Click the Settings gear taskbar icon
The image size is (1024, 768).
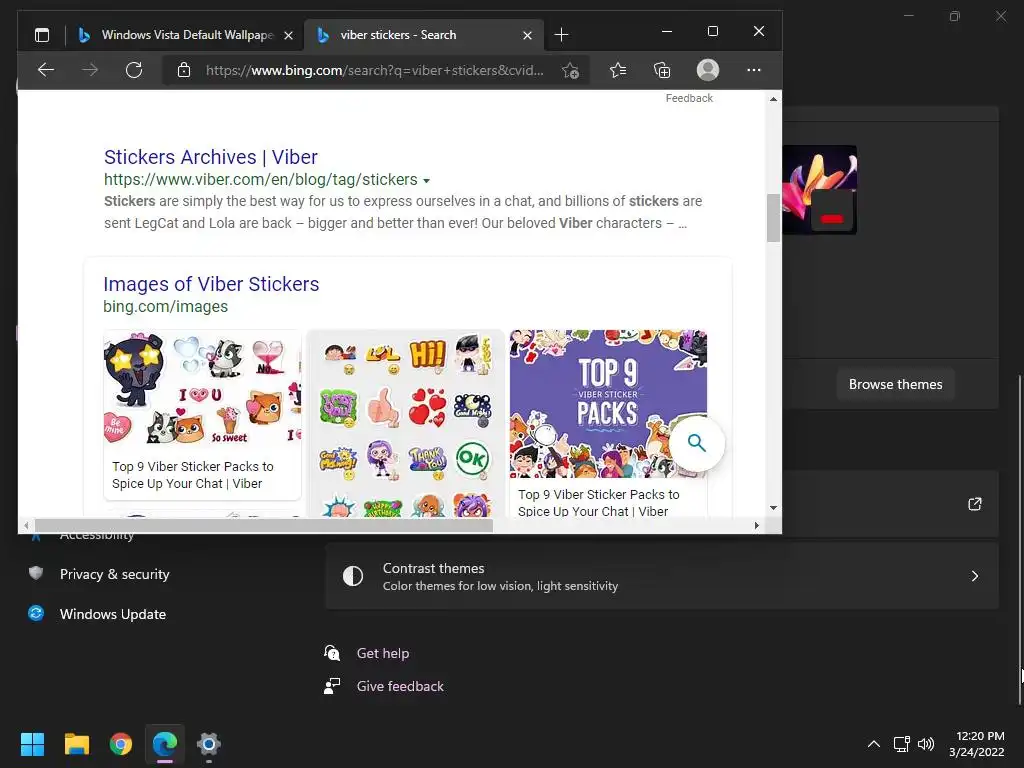208,744
